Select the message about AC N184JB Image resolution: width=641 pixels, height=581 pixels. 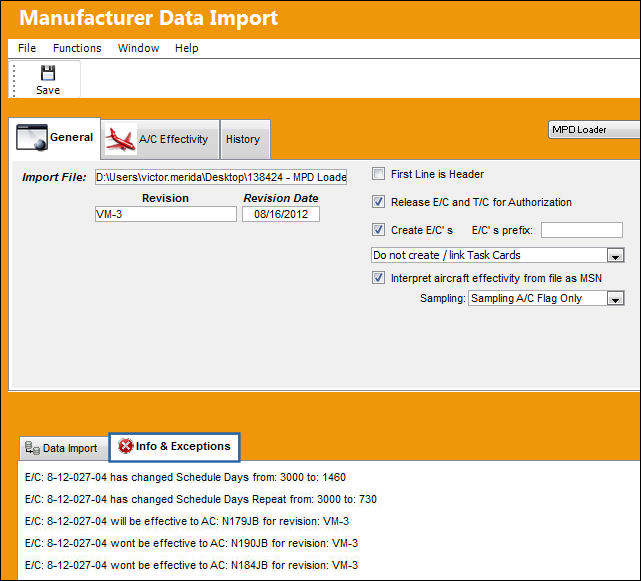[x=191, y=565]
